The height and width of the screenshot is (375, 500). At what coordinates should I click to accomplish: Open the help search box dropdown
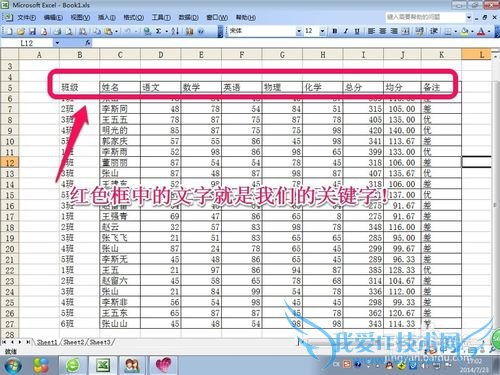tap(469, 17)
